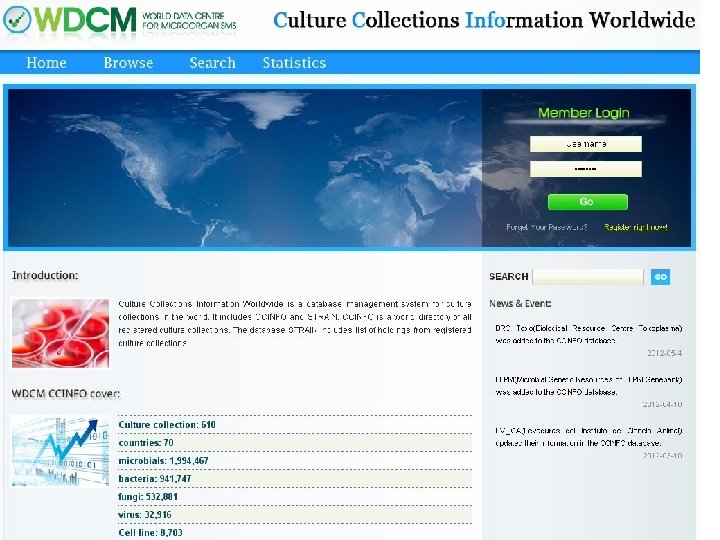Open the Browse menu item
Screen dimensions: 720x540
coord(128,62)
